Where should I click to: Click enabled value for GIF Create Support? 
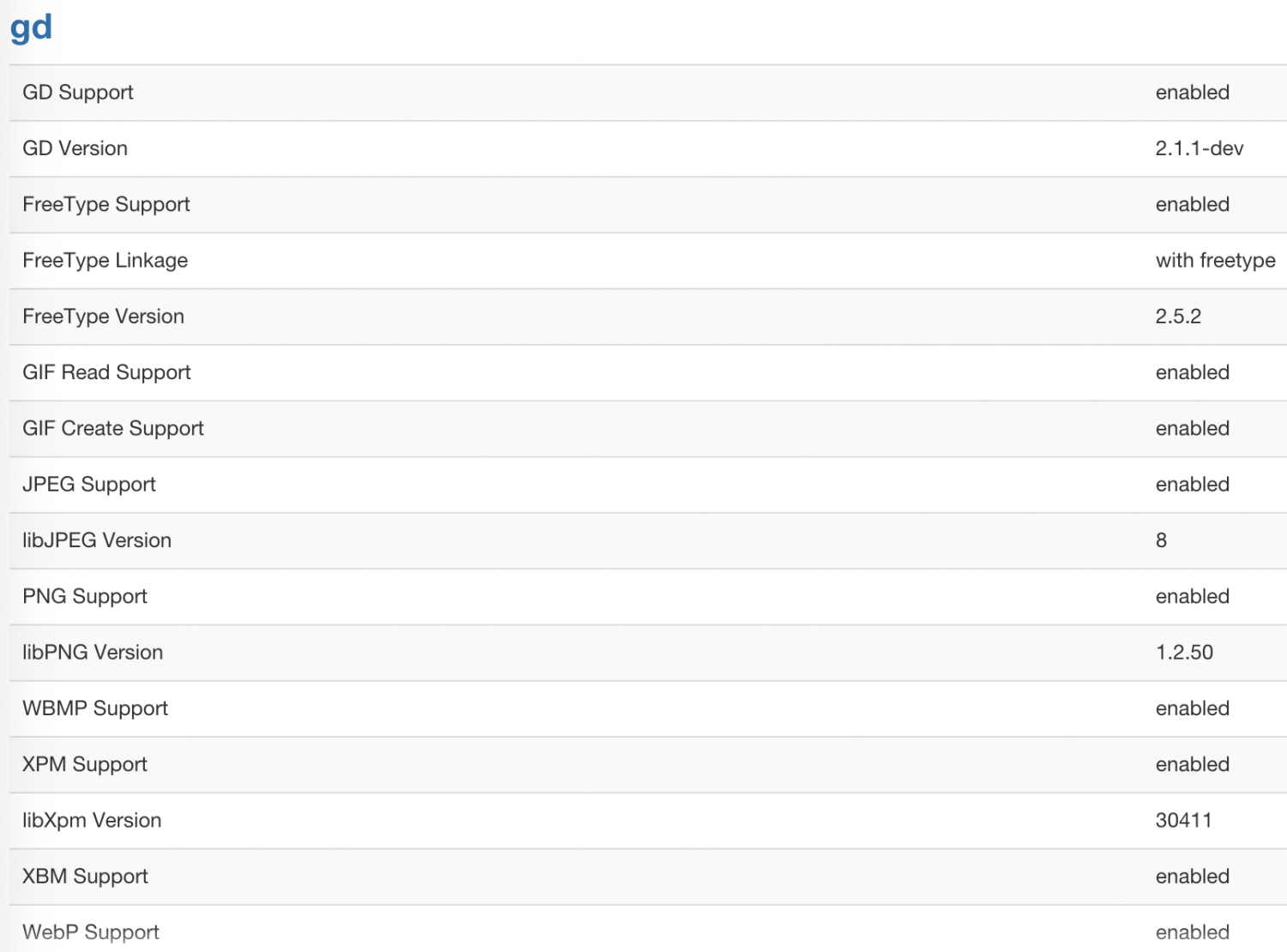pos(1192,429)
